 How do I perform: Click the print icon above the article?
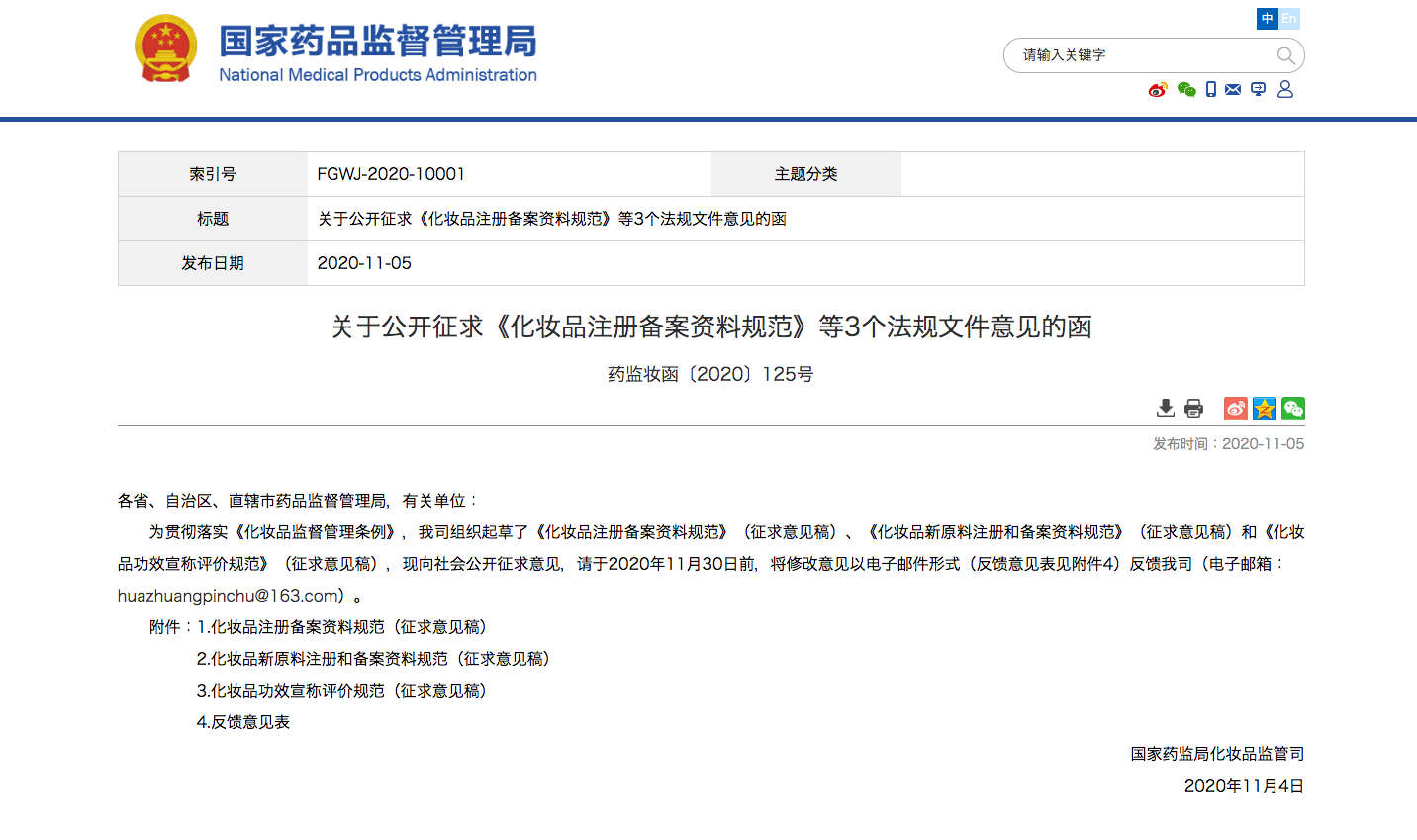pyautogui.click(x=1194, y=408)
